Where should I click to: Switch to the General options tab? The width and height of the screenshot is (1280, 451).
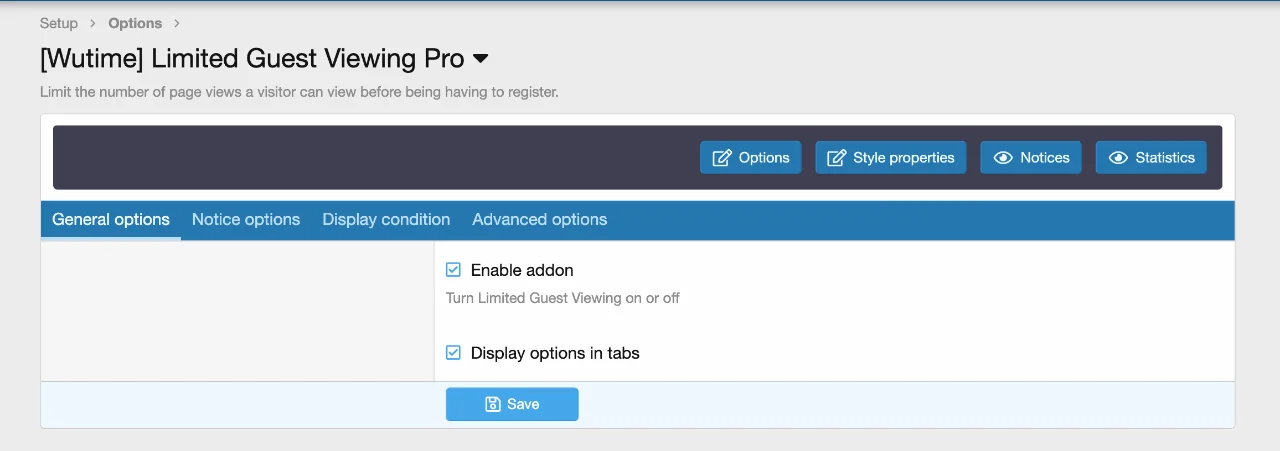(x=111, y=220)
